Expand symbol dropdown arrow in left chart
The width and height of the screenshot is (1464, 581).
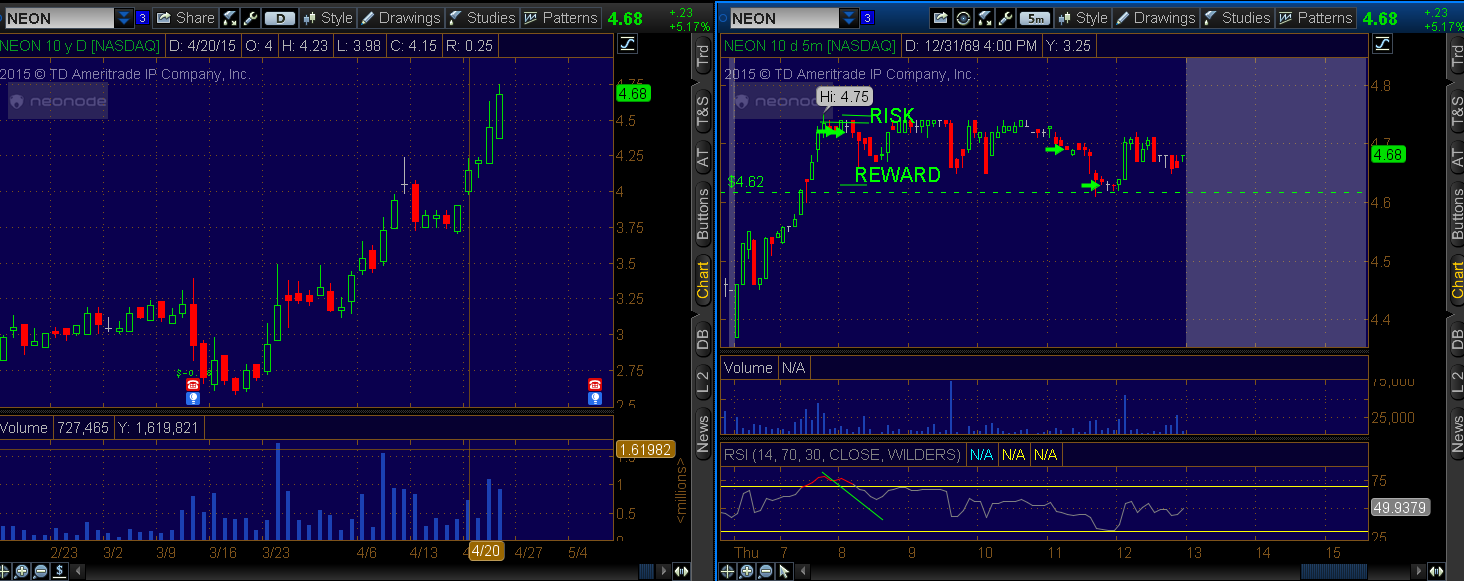pos(122,18)
